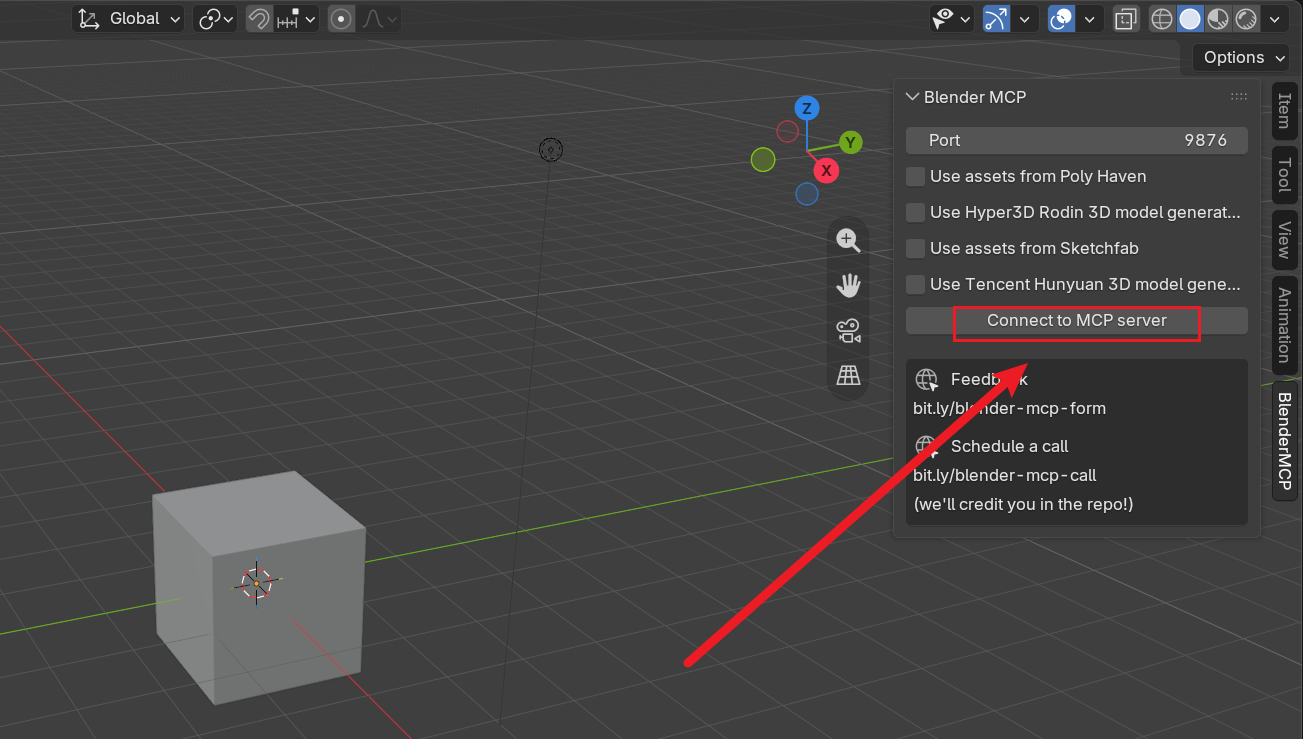Screen dimensions: 1303x739
Task: Enable Use Tencent Hunyuan 3D model generation
Action: point(915,284)
